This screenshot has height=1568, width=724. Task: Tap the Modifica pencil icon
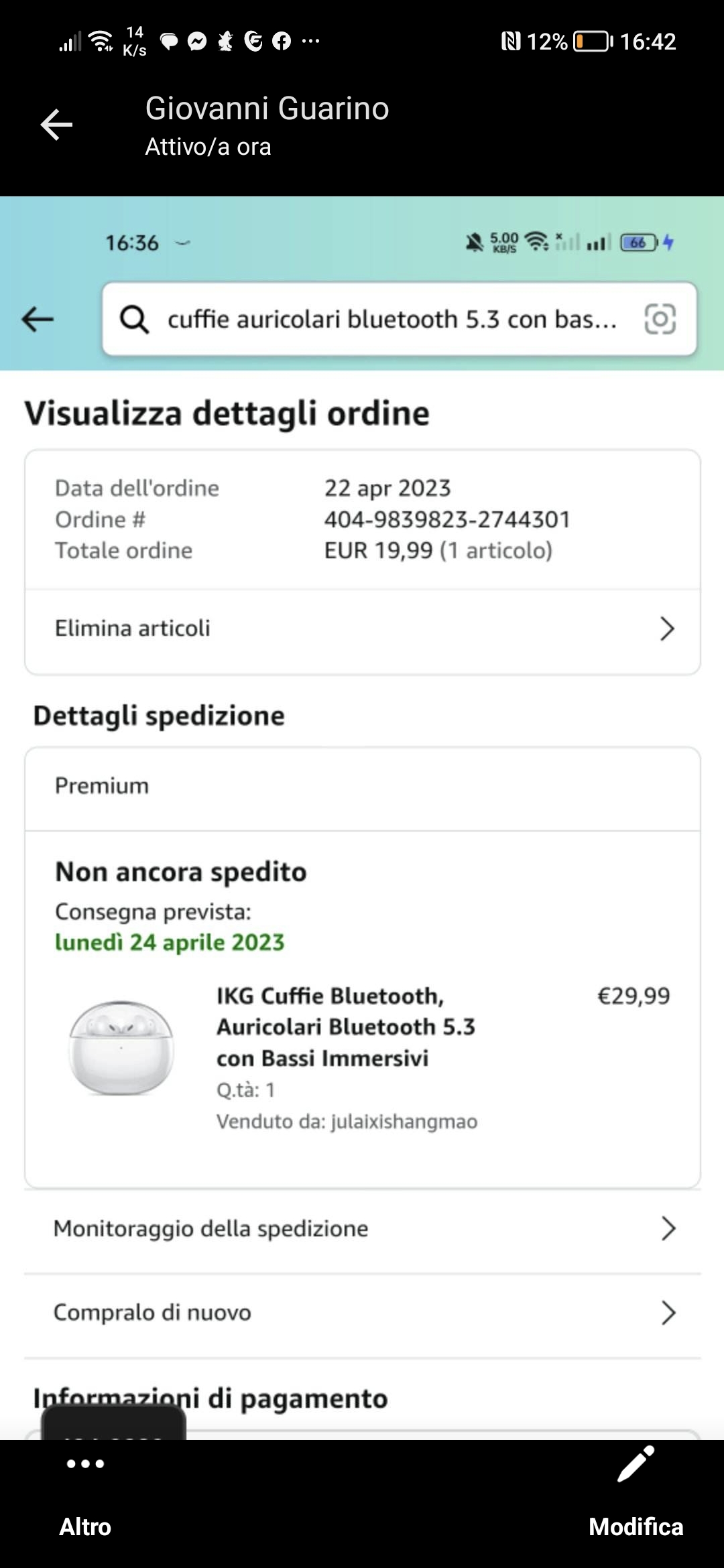(x=636, y=1464)
